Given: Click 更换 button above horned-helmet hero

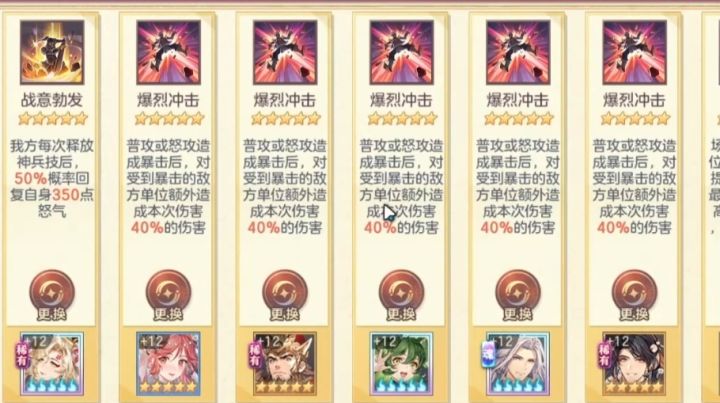Looking at the screenshot, I should [x=285, y=295].
